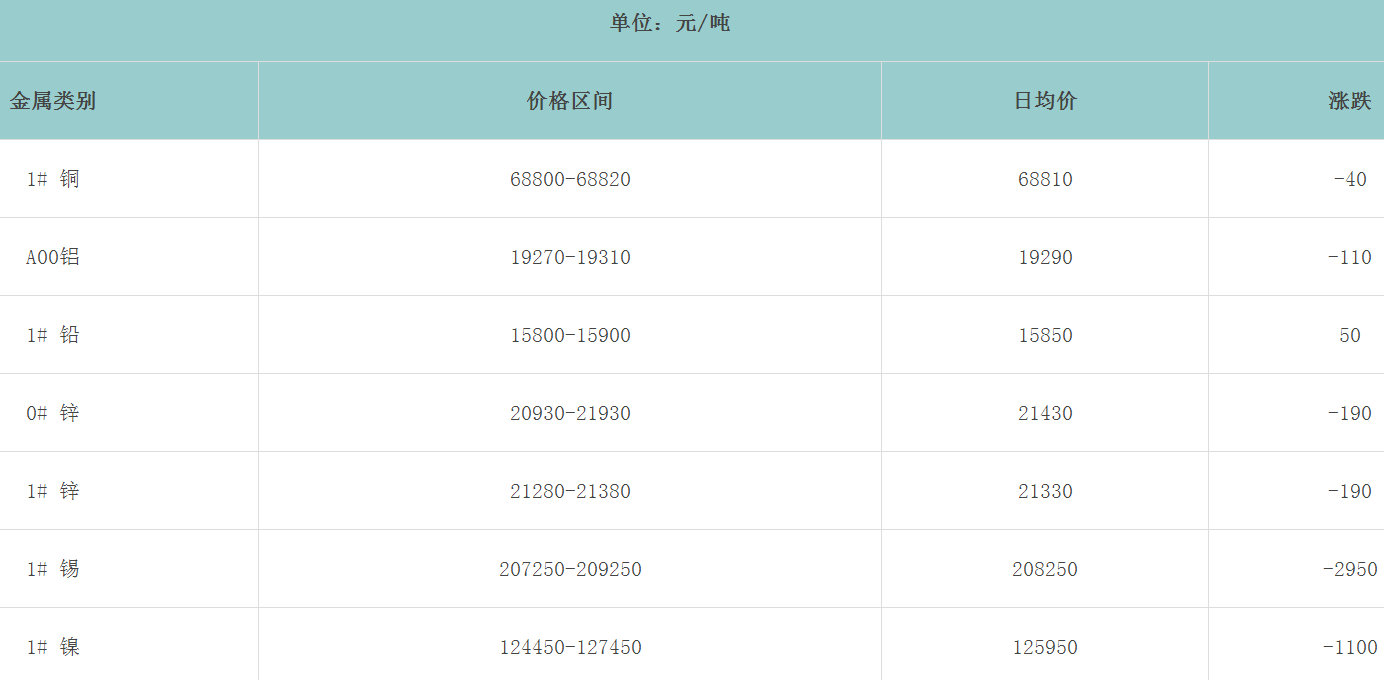Select the tin price range 207250-209250
The image size is (1384, 680).
pos(570,570)
